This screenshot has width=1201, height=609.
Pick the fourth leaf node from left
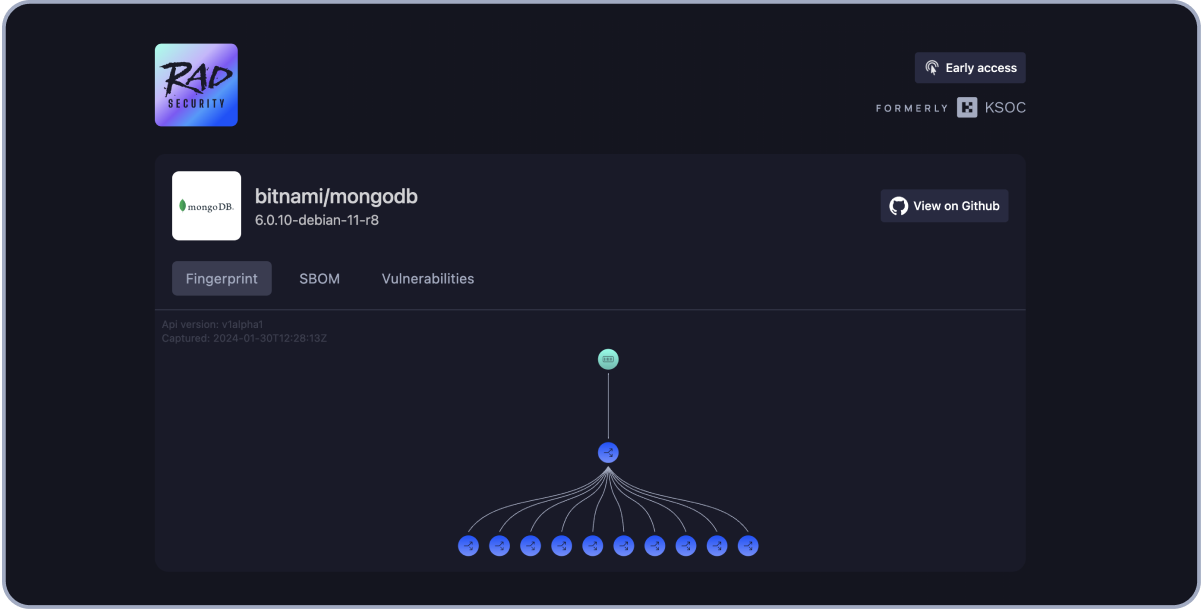click(x=561, y=546)
